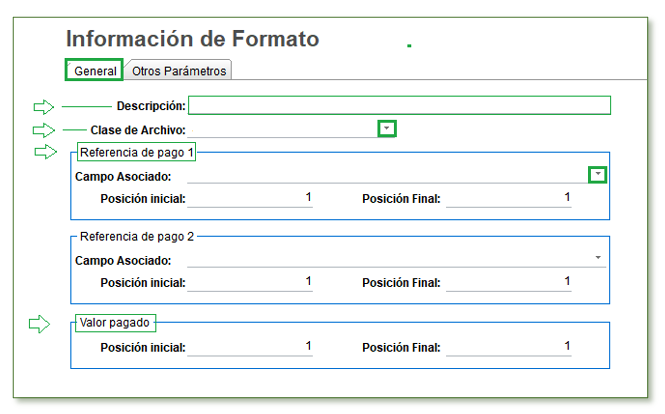Switch to the General tab
The width and height of the screenshot is (665, 414).
94,70
